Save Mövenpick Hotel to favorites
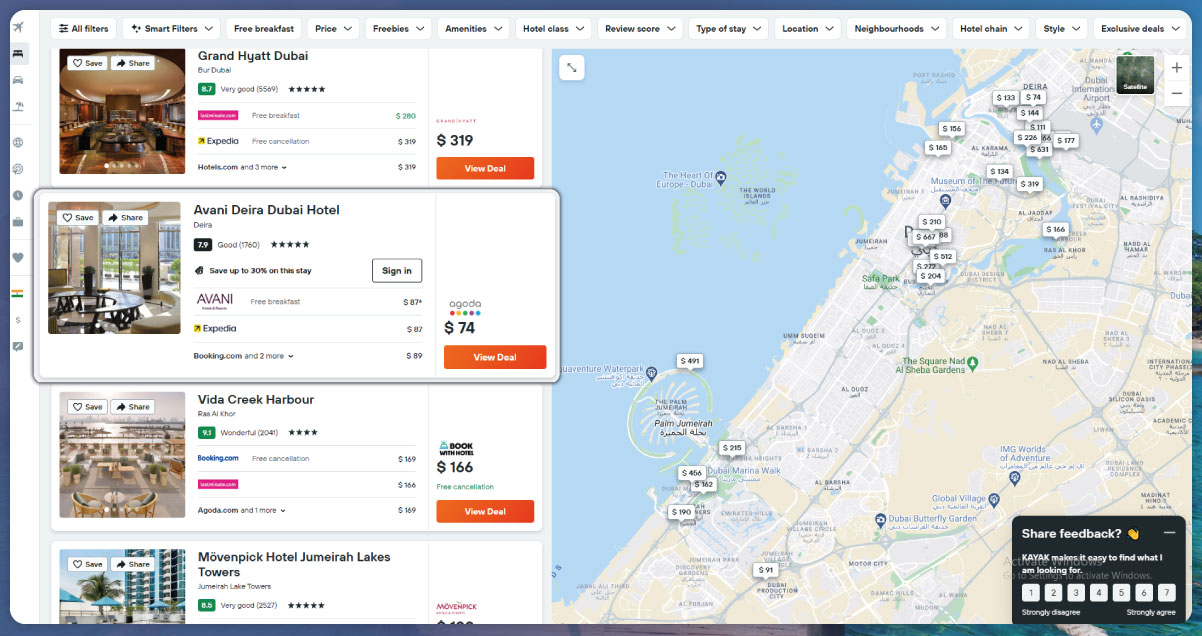Screen dimensions: 1202x636 point(87,564)
